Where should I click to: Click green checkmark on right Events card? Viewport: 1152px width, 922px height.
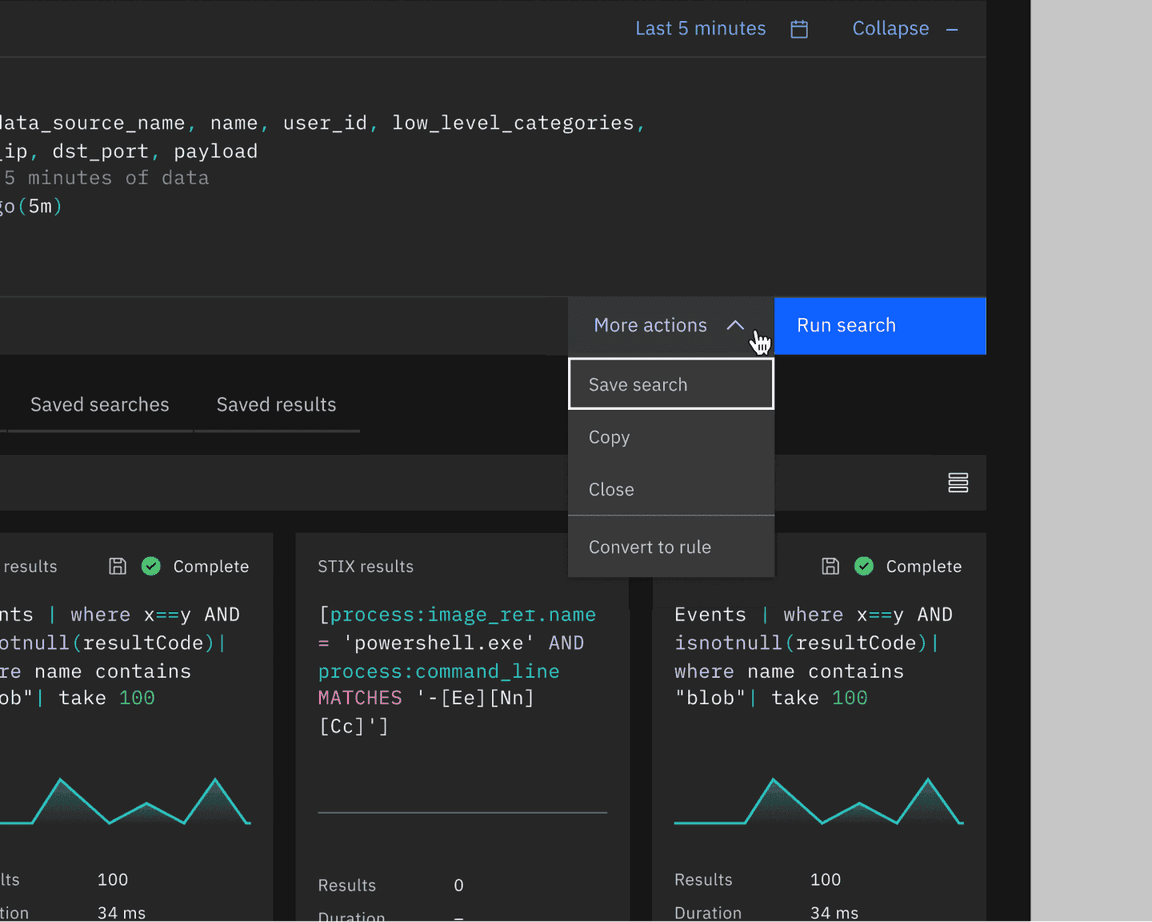click(864, 566)
